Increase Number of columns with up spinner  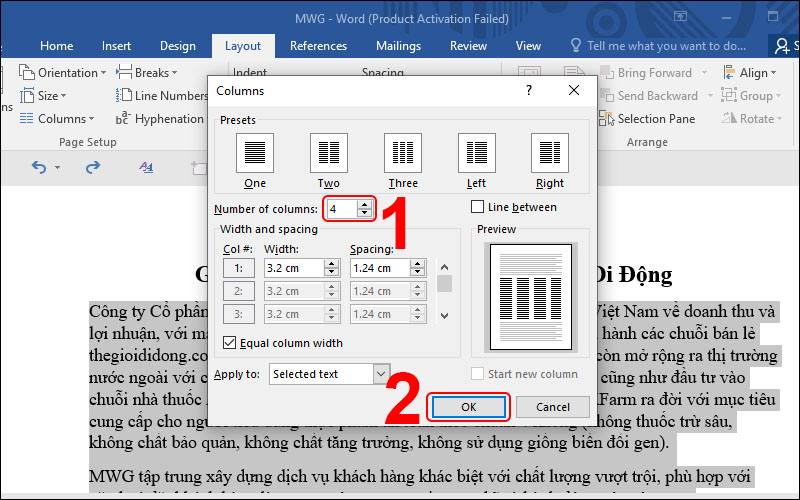pyautogui.click(x=365, y=205)
